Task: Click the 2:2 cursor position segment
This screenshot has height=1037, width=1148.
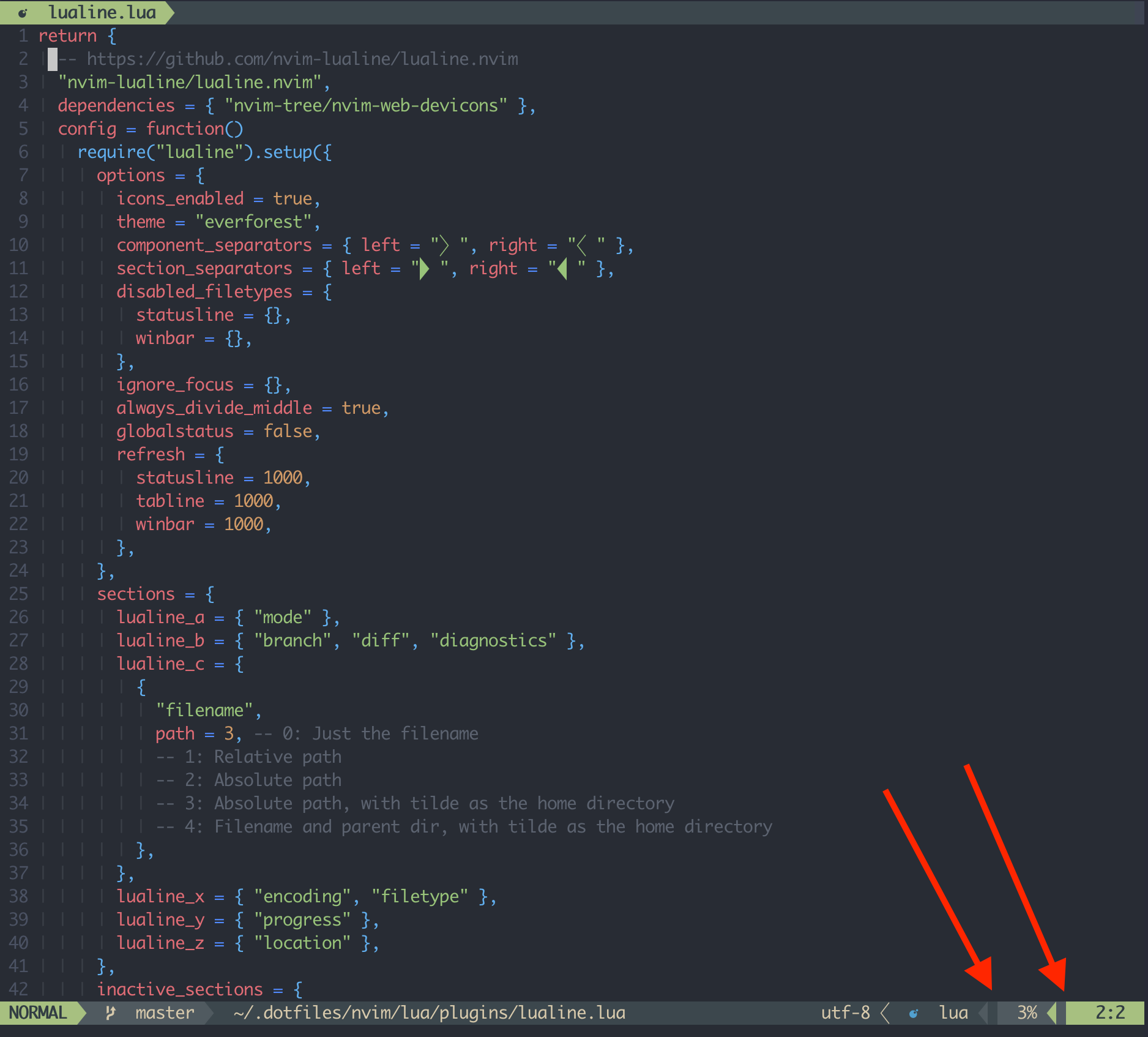Action: tap(1110, 1013)
